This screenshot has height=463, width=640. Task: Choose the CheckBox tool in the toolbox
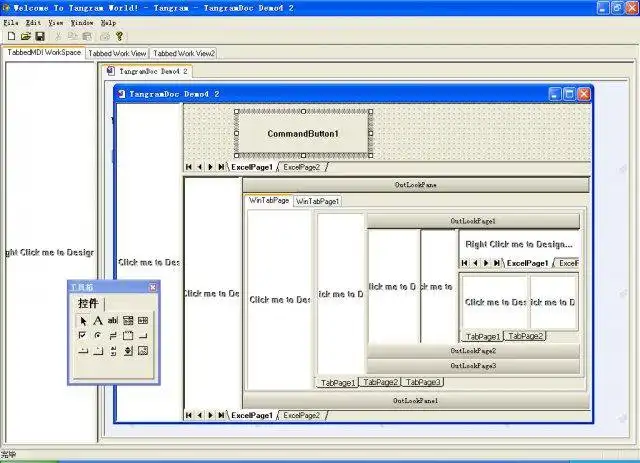(82, 336)
